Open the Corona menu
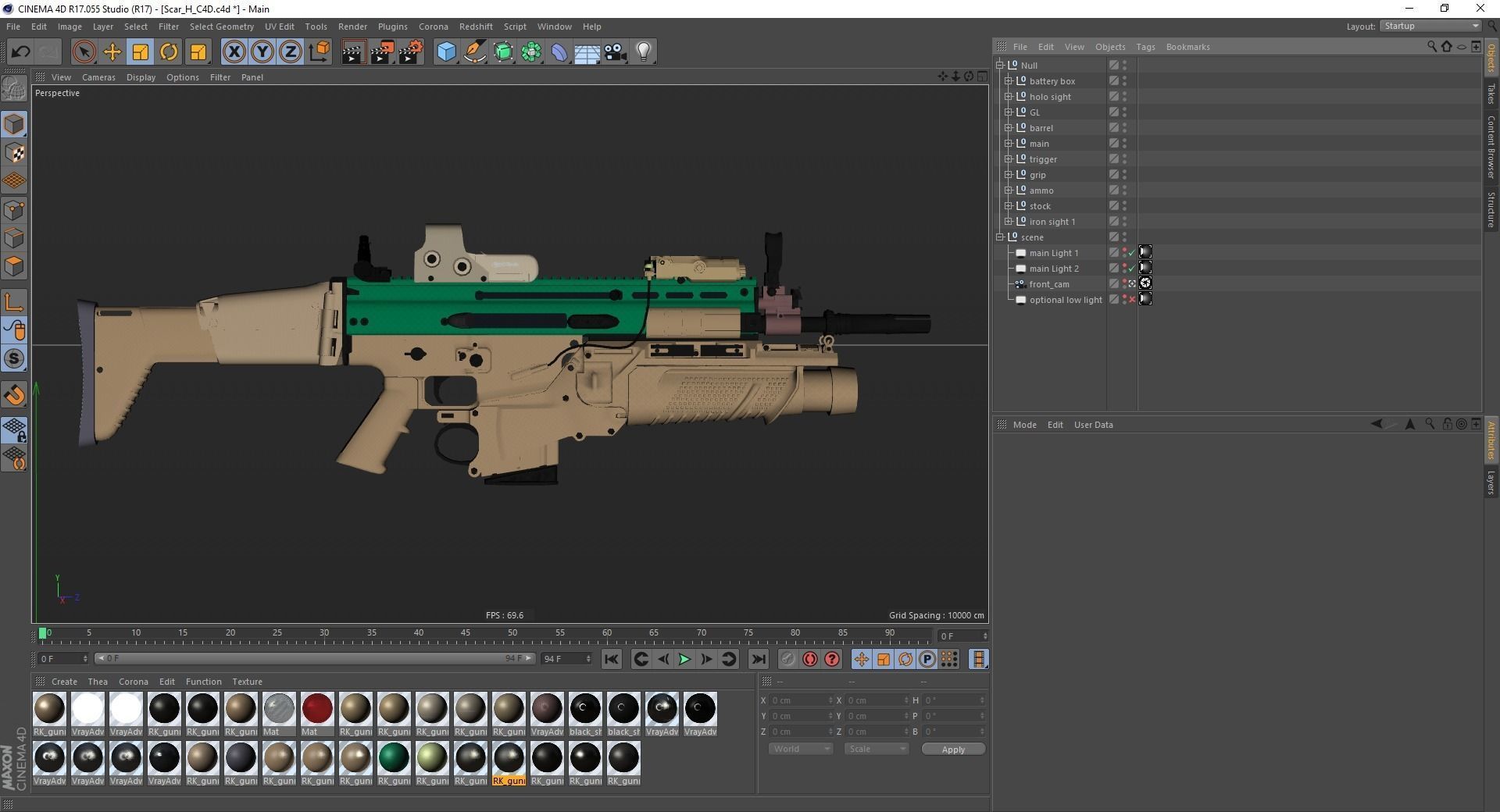Viewport: 1500px width, 812px height. (x=433, y=27)
